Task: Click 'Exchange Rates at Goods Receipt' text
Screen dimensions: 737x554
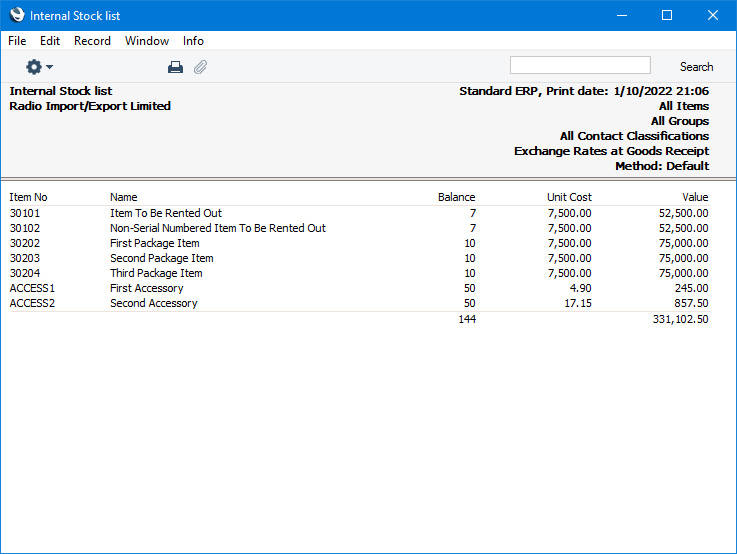Action: (611, 151)
